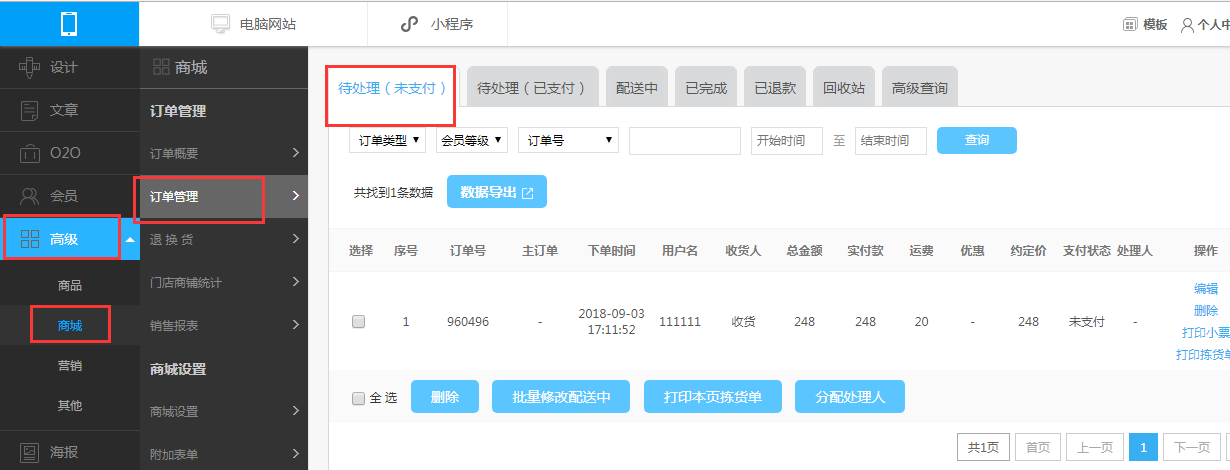Viewport: 1230px width, 470px height.
Task: Open the O2O sidebar icon
Action: point(30,153)
